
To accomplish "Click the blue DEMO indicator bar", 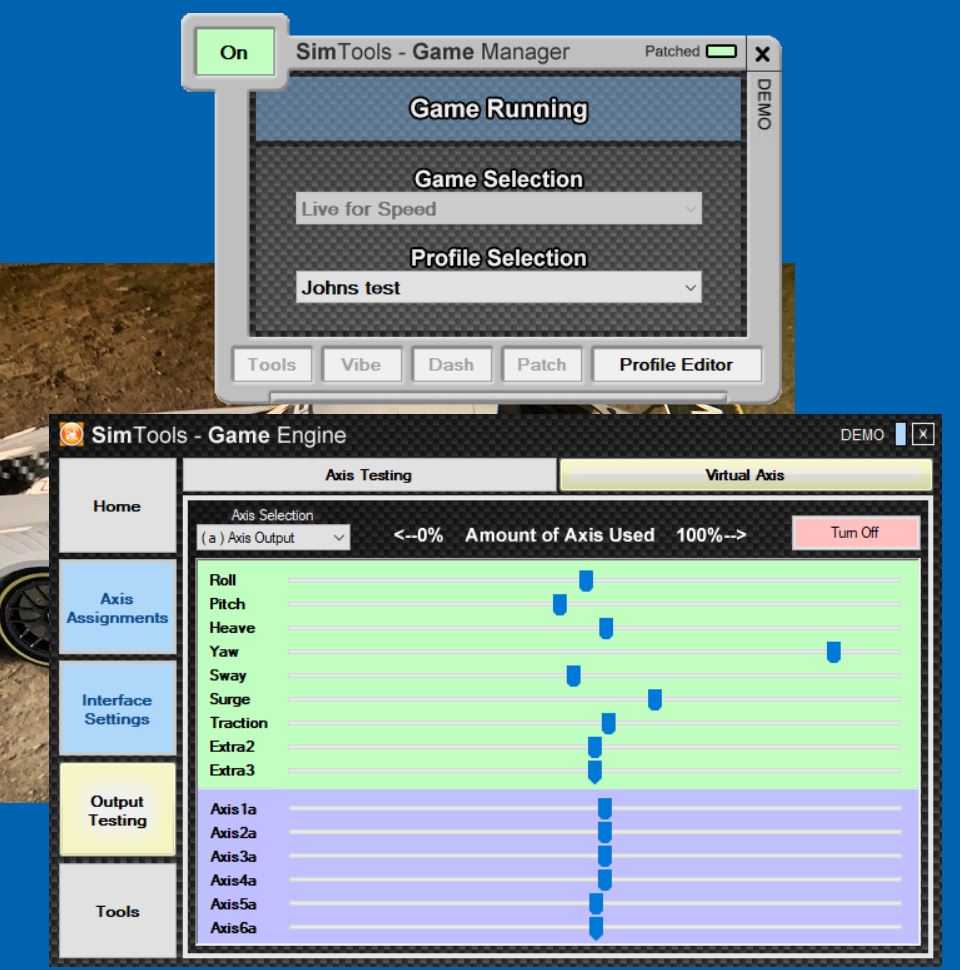I will [901, 434].
